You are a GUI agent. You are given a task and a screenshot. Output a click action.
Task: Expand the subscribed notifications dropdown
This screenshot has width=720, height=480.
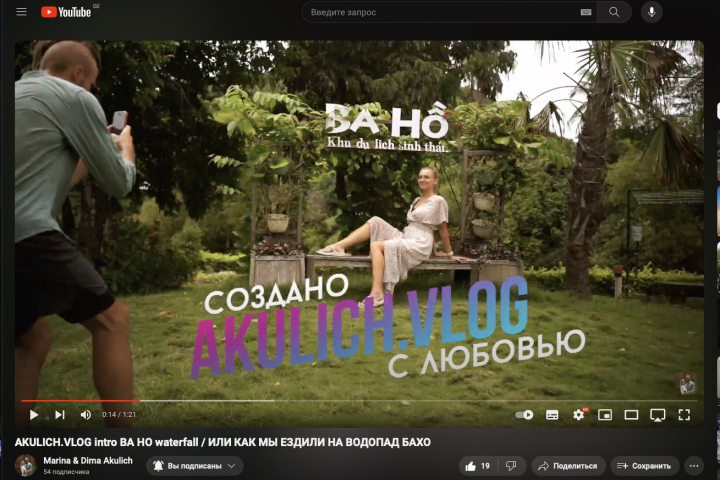coord(195,466)
